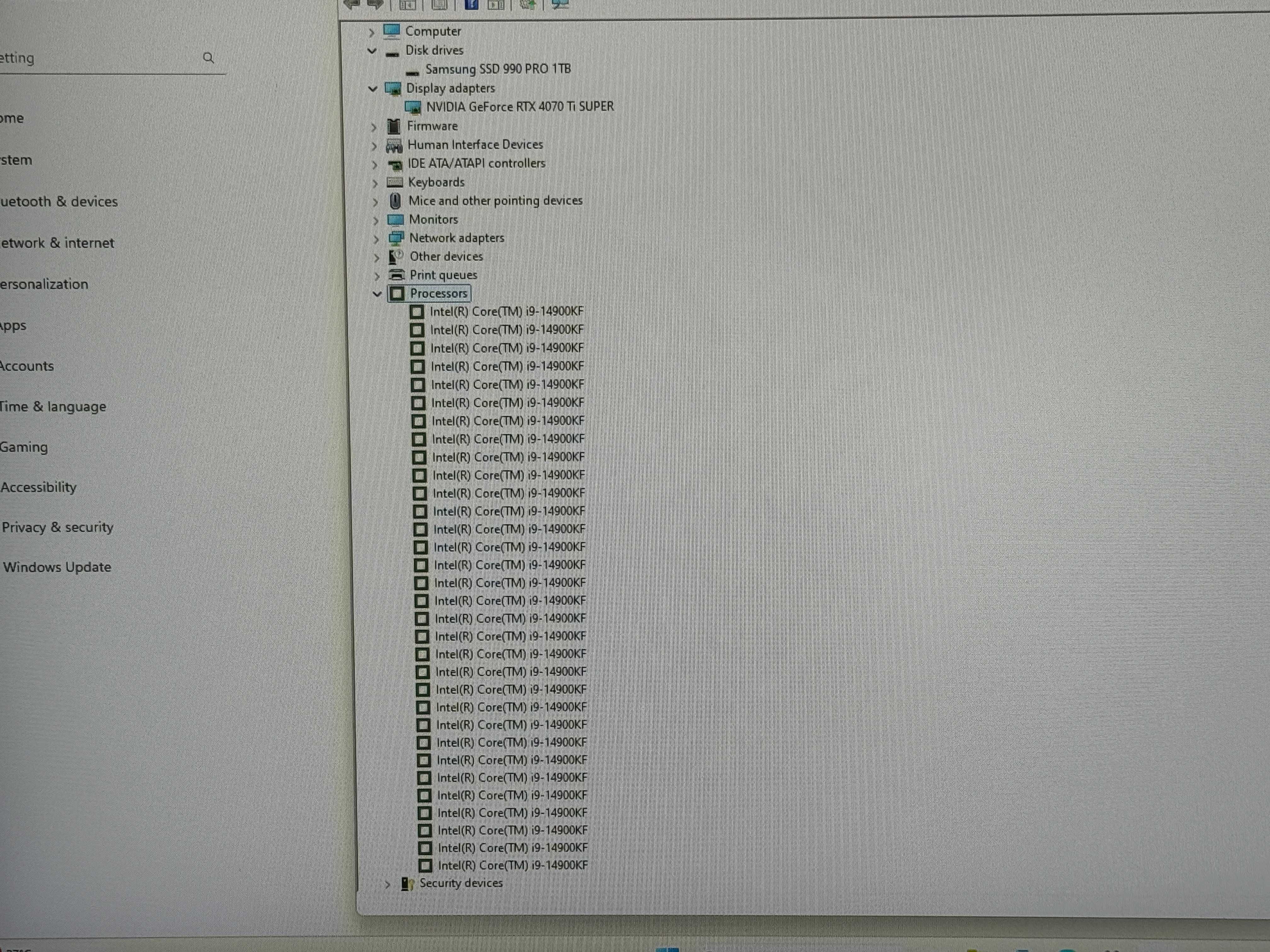Expand the Network adapters node
The image size is (1270, 952).
[376, 239]
